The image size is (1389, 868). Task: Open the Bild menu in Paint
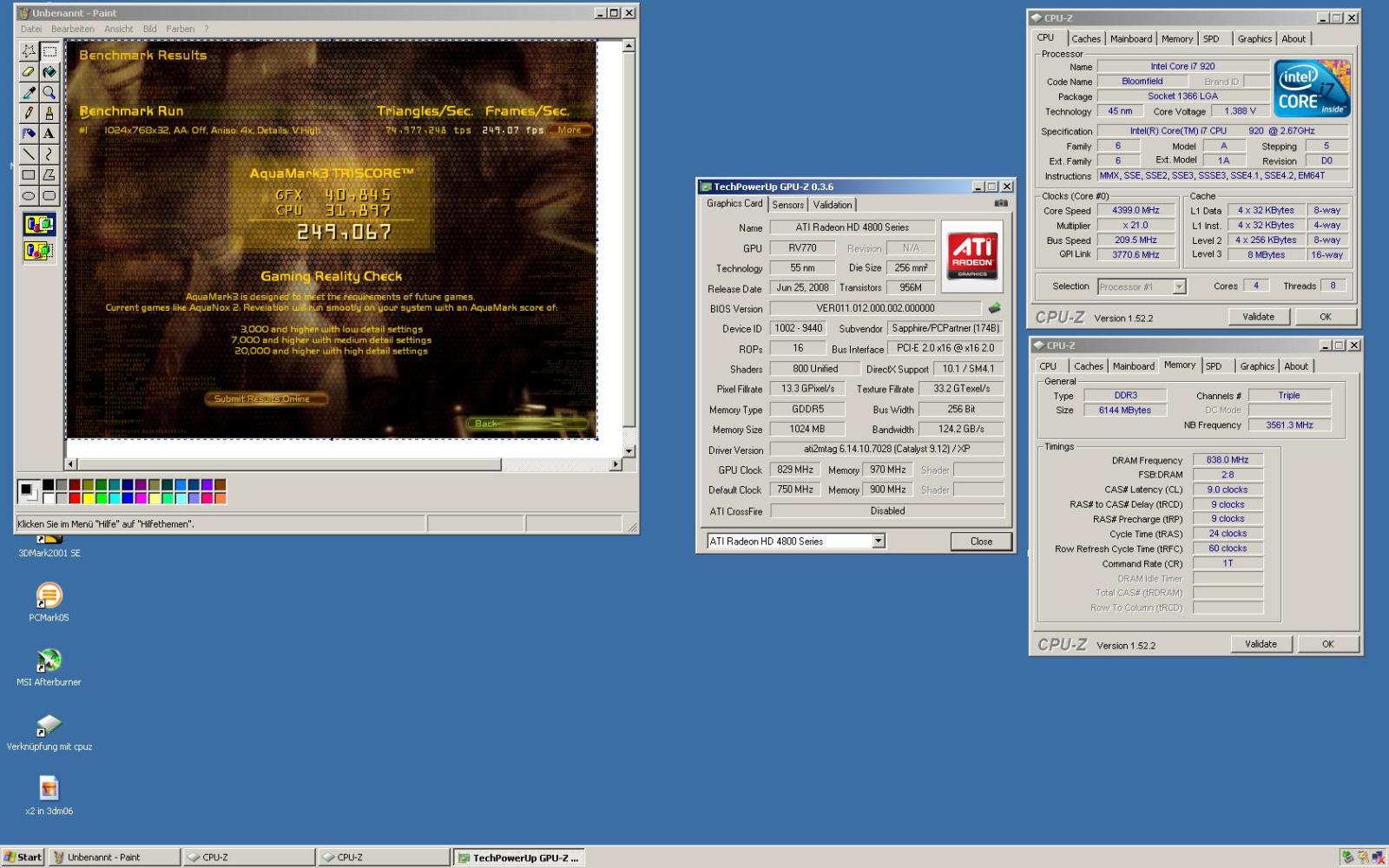150,29
